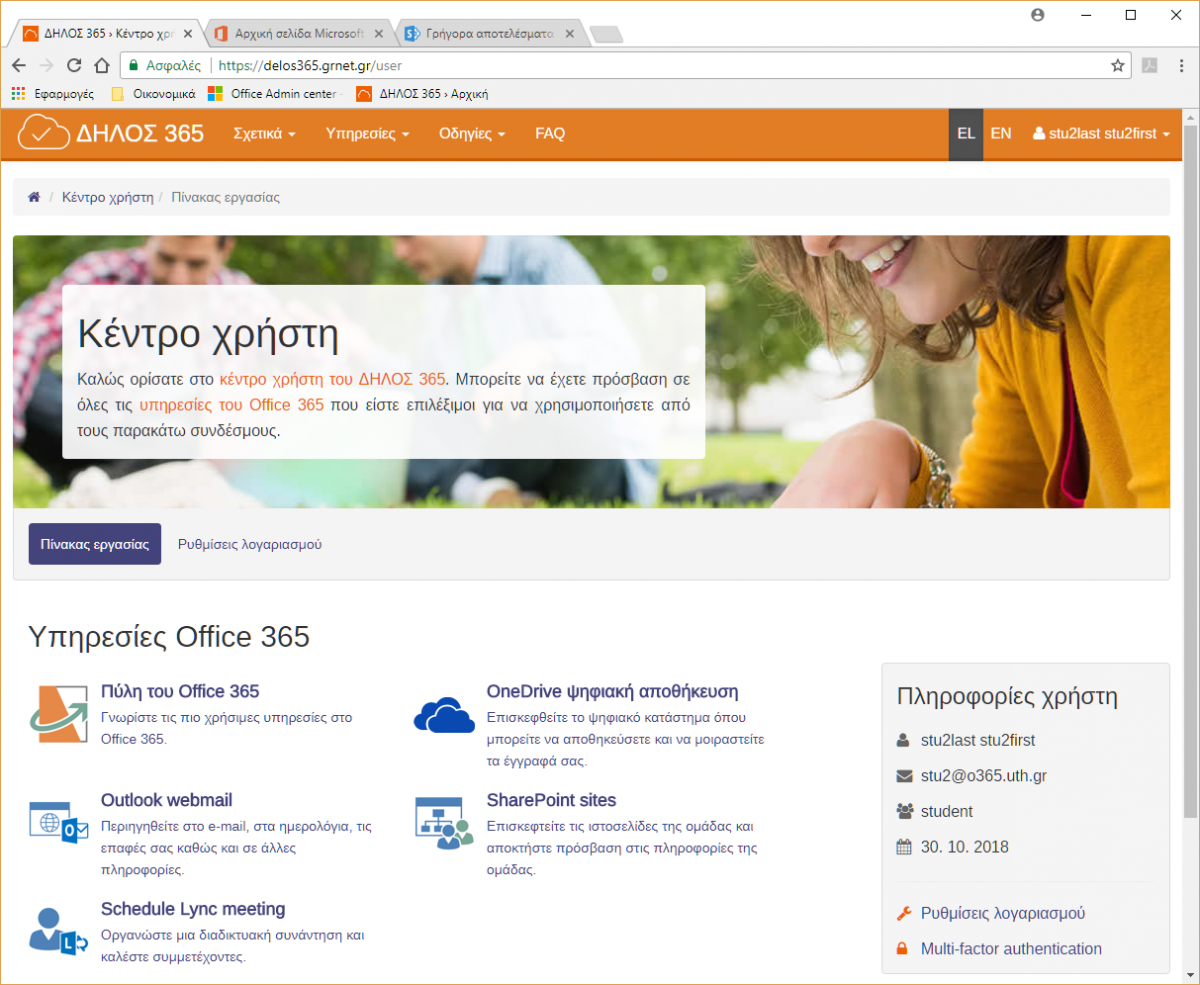Click the orange padlock icon
Viewport: 1200px width, 985px height.
pyautogui.click(x=903, y=949)
